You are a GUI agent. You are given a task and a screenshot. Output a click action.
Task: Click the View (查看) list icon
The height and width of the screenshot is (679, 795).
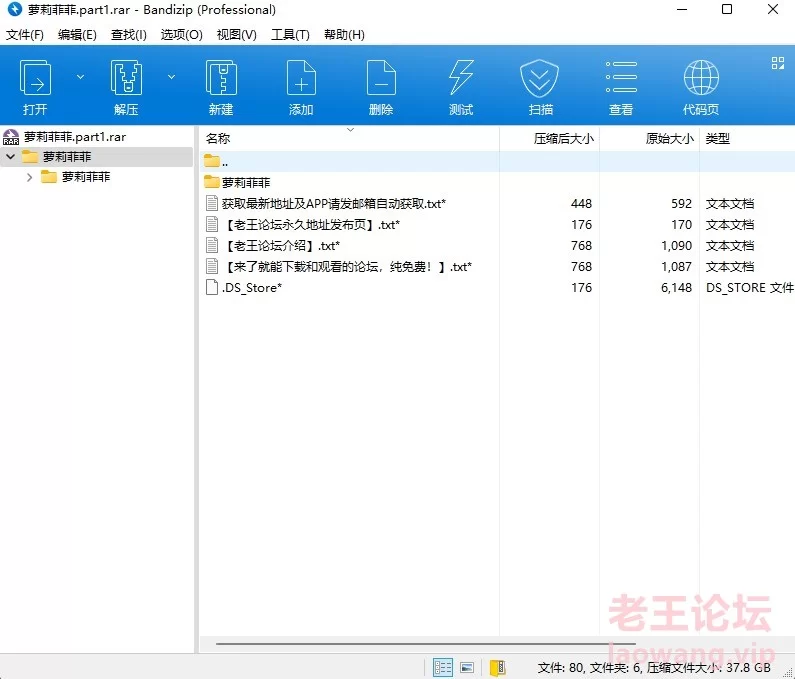coord(621,77)
